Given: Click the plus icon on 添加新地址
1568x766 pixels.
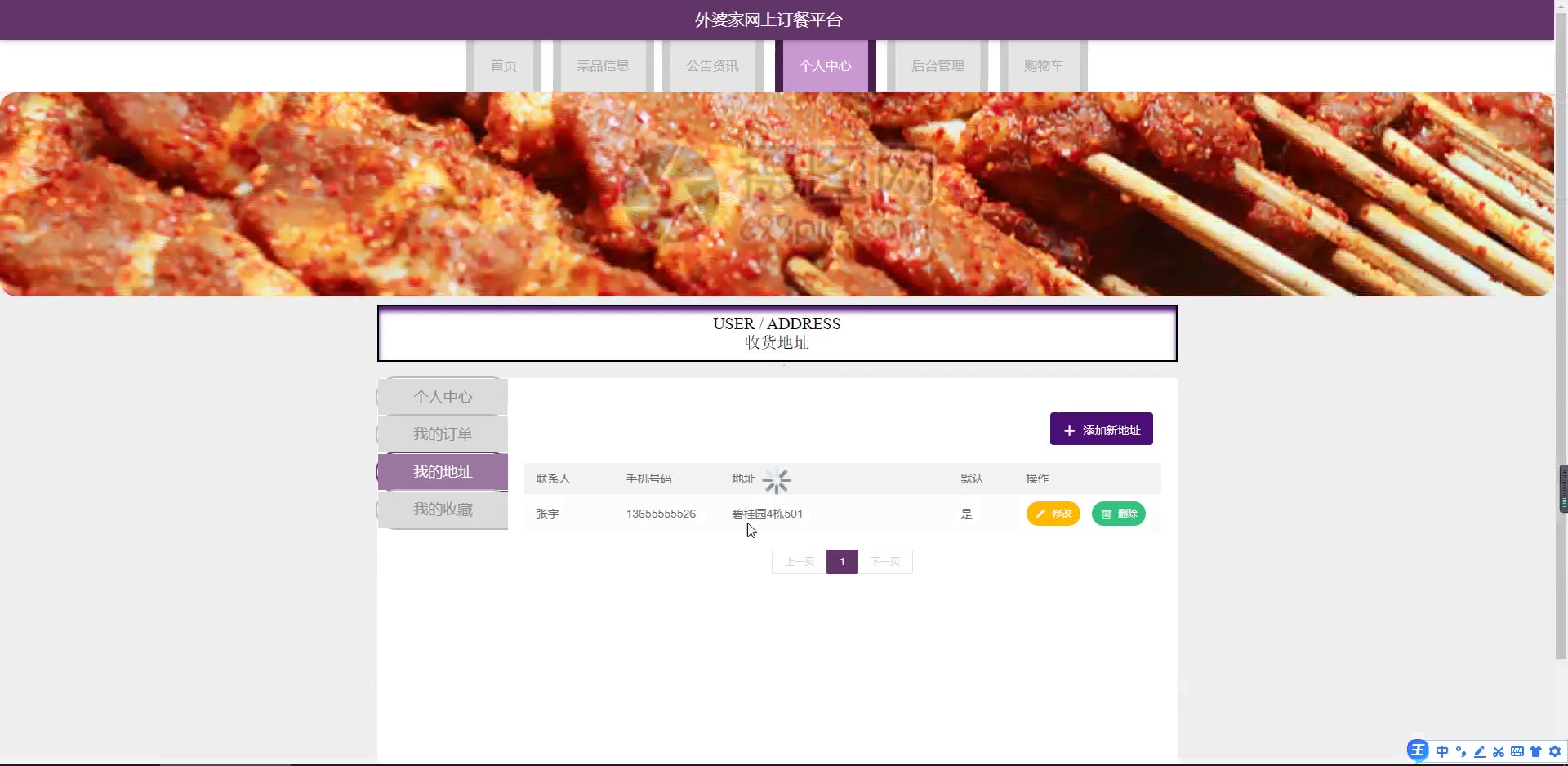Looking at the screenshot, I should 1069,430.
